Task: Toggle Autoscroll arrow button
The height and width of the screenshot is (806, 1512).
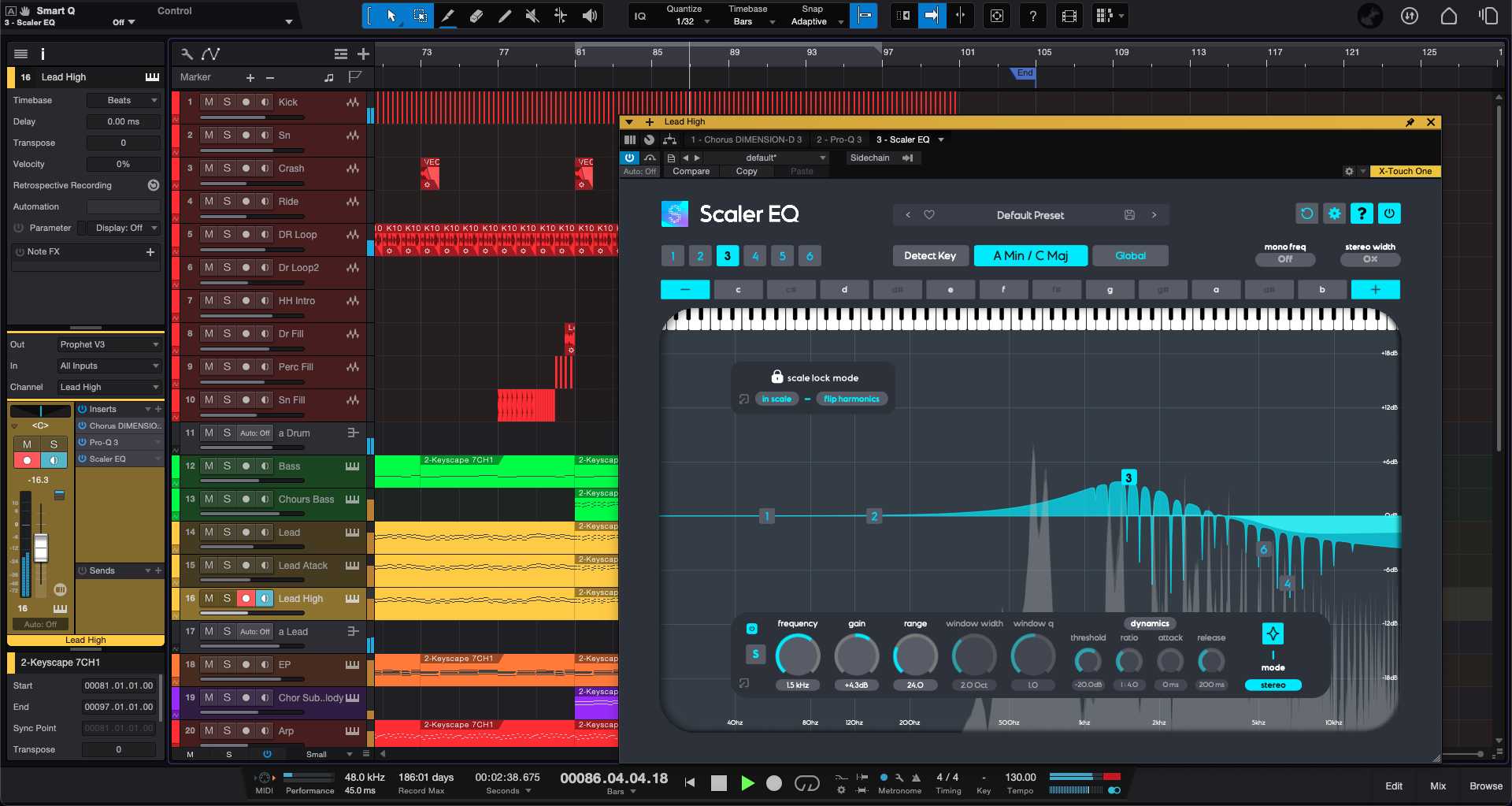Action: tap(932, 16)
